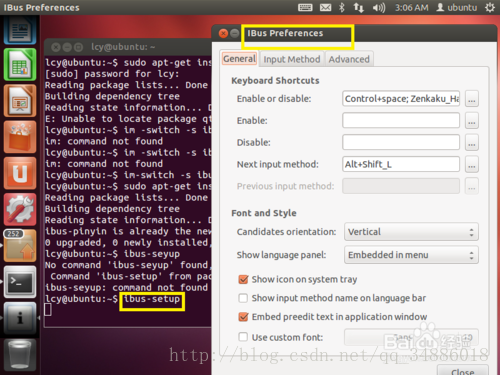The image size is (500, 375).
Task: Click the ibus-setup command in terminal
Action: click(x=152, y=299)
